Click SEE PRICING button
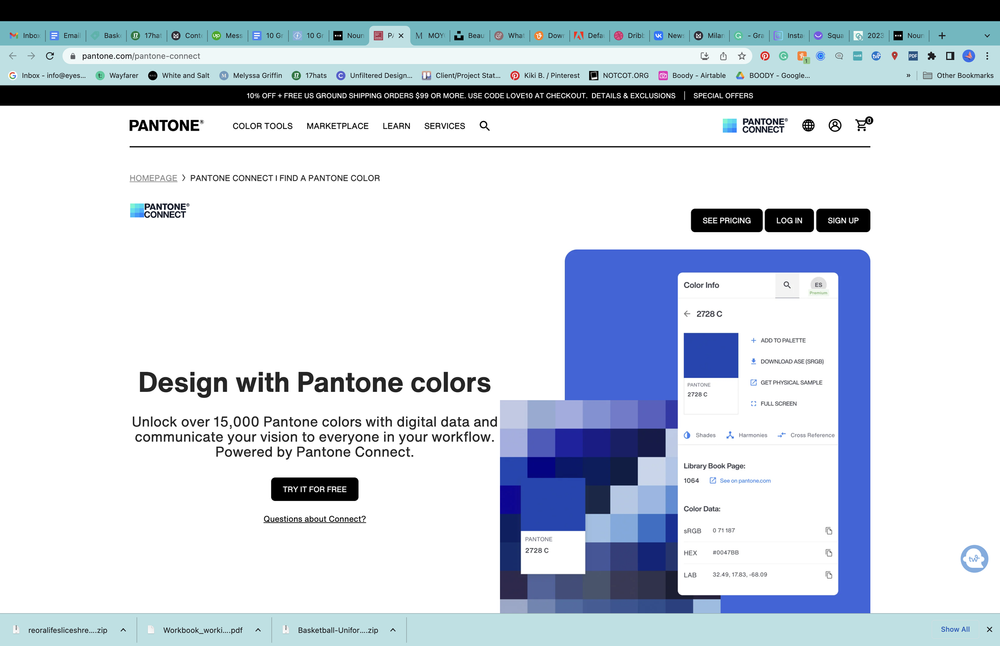Screen dimensions: 1000x646 pyautogui.click(x=726, y=221)
